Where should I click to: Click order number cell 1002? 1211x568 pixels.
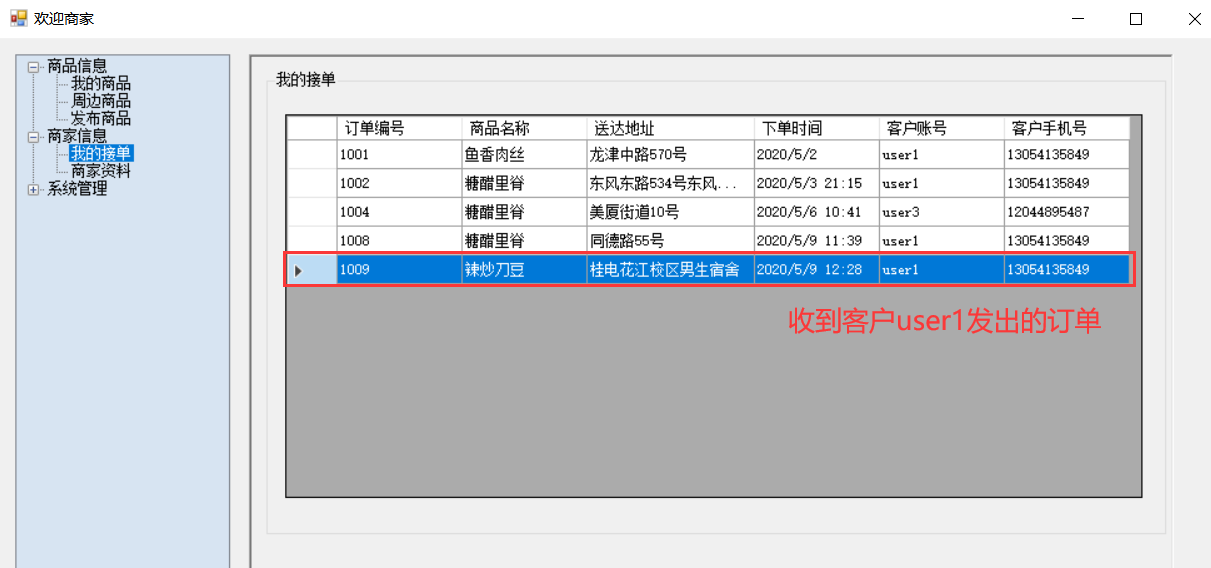(x=399, y=184)
